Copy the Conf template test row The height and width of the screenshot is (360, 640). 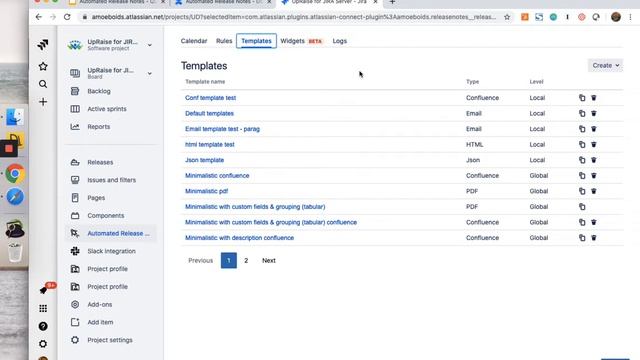click(x=582, y=98)
